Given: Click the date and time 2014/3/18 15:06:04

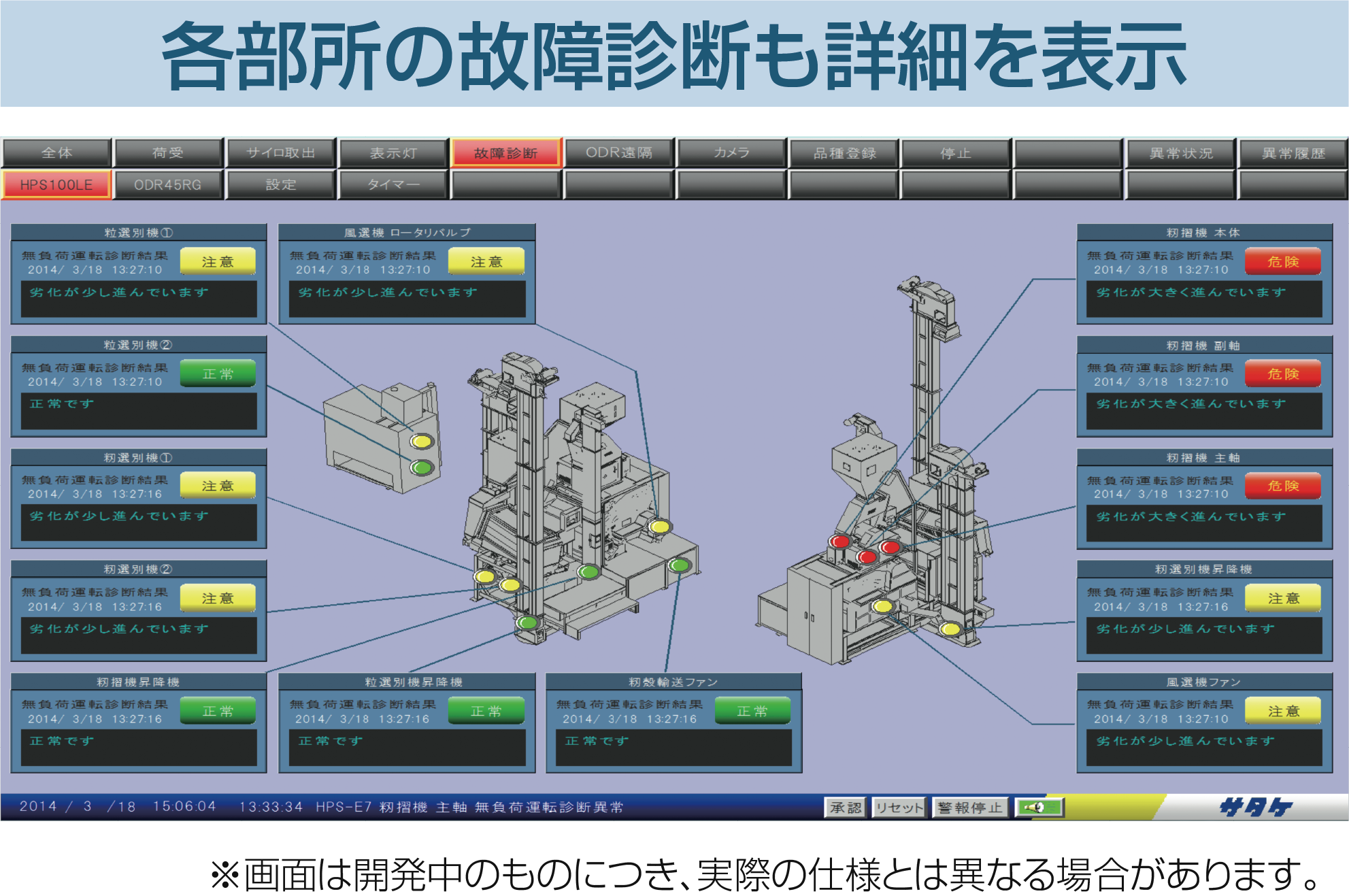Looking at the screenshot, I should pyautogui.click(x=118, y=807).
